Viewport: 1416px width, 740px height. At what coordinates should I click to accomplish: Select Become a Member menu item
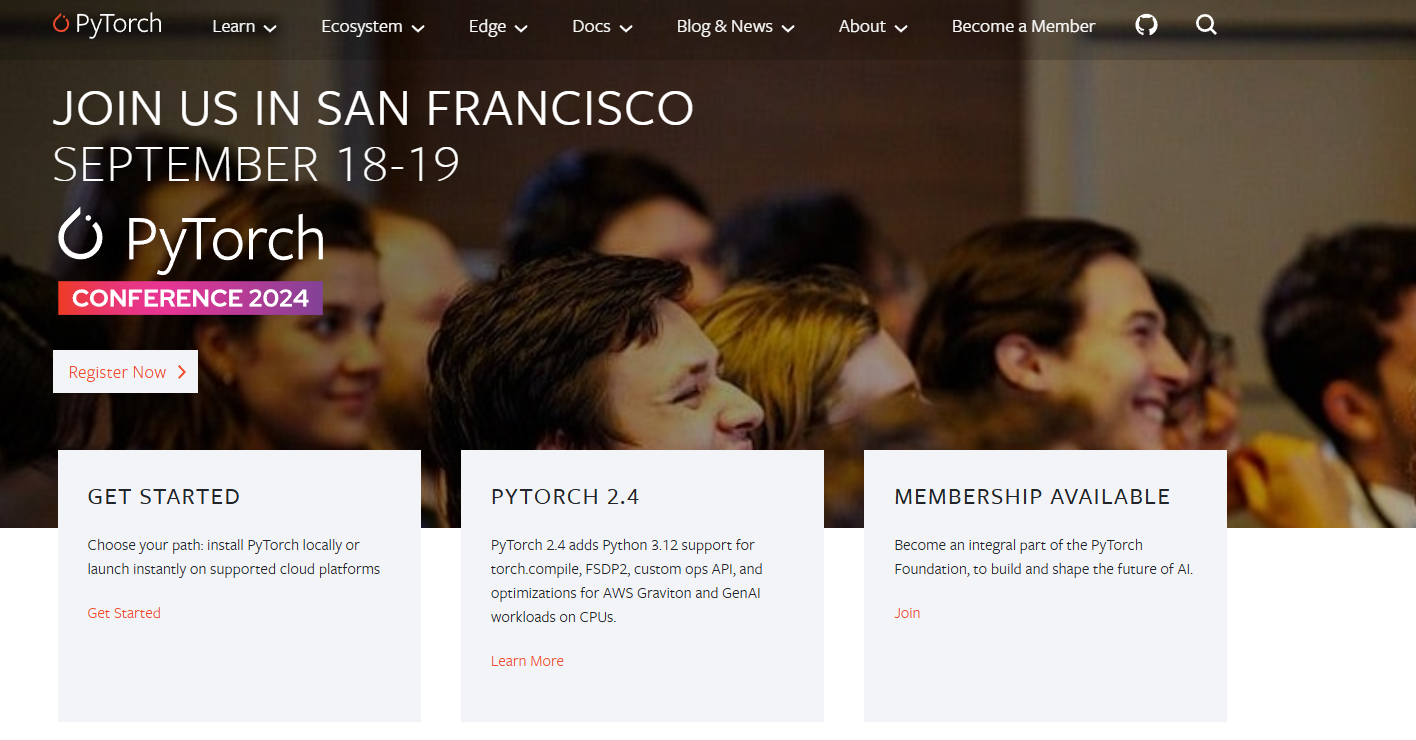(1023, 27)
